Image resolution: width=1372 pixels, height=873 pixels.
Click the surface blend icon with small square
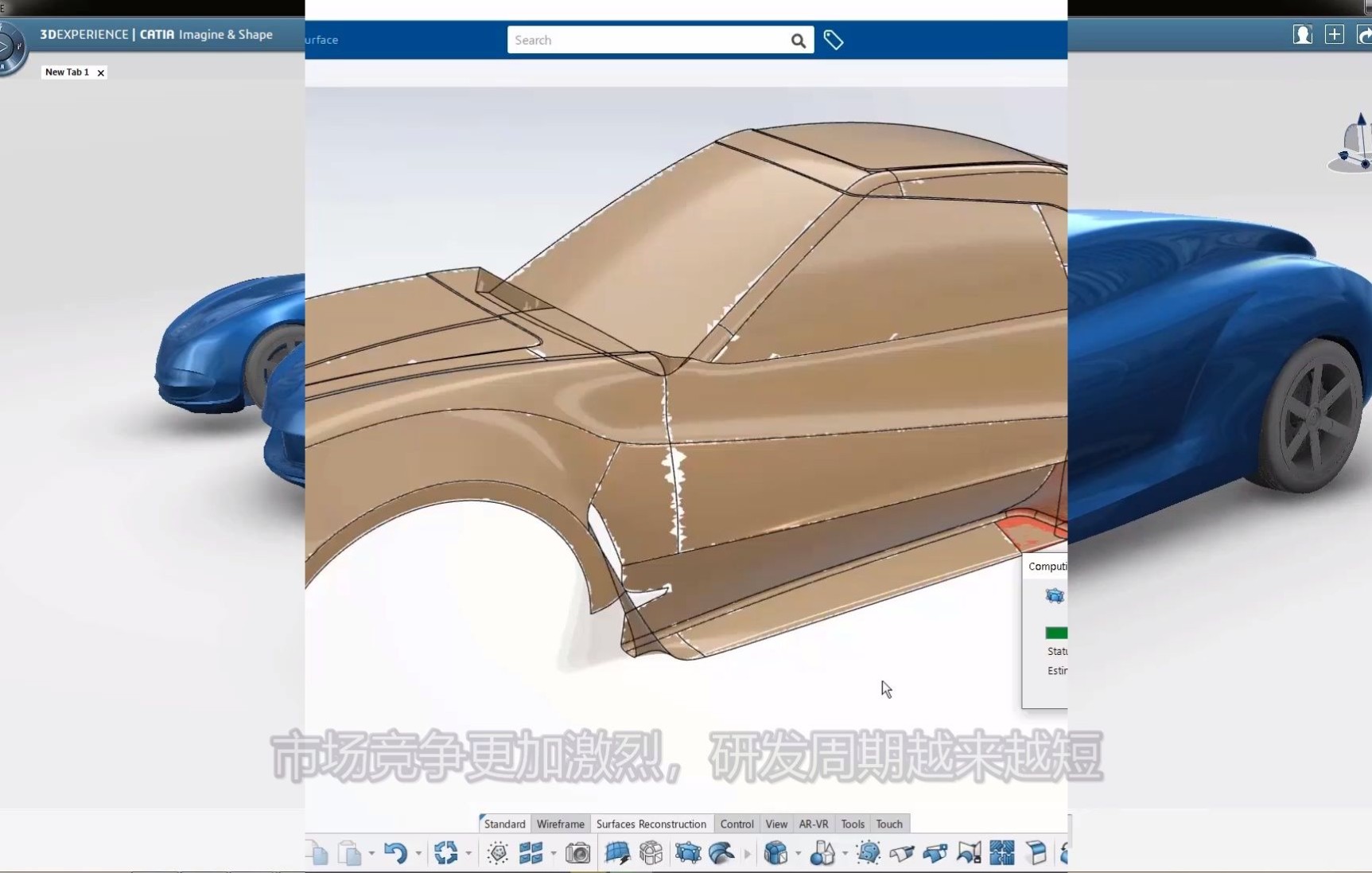tap(969, 853)
